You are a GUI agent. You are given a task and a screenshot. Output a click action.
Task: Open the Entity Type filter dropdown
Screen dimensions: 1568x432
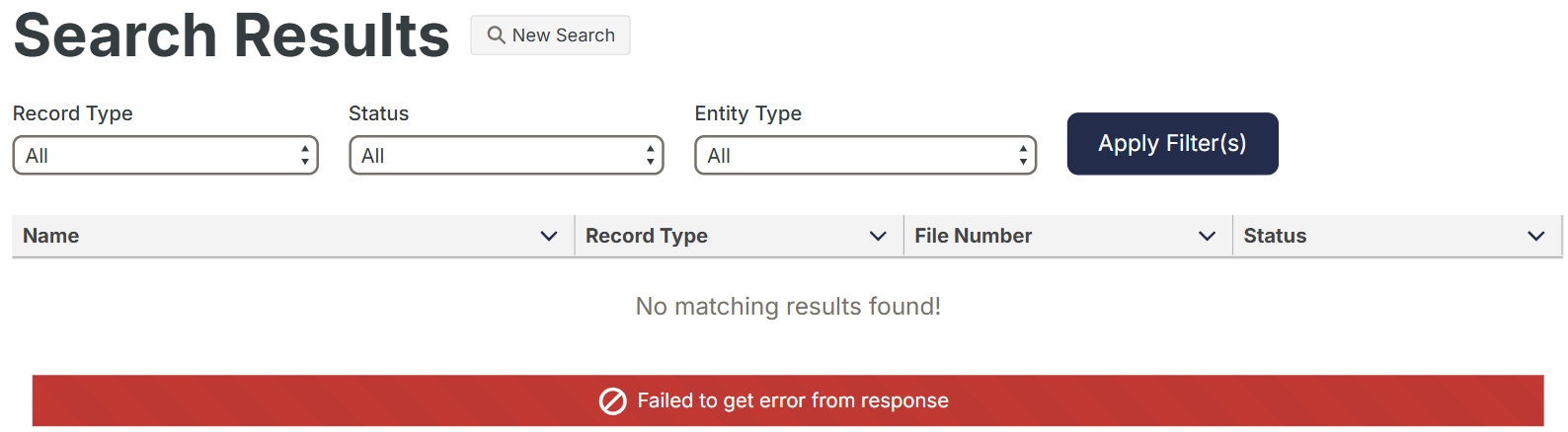[x=866, y=155]
